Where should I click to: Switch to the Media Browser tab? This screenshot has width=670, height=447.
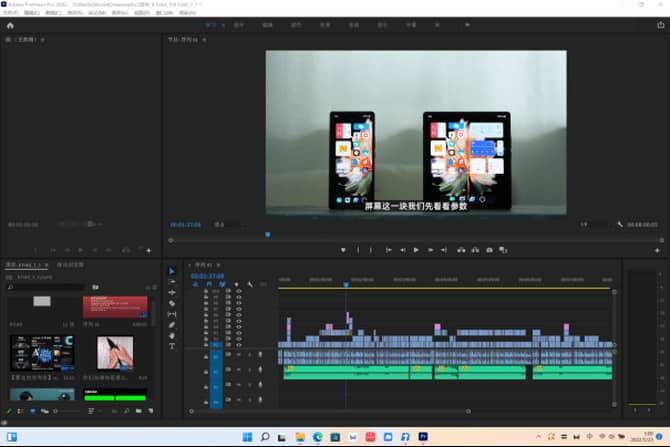[71, 265]
